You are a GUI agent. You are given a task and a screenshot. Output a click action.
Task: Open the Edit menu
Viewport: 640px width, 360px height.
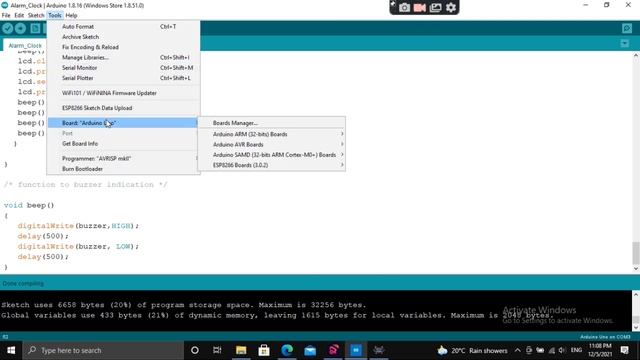(19, 15)
